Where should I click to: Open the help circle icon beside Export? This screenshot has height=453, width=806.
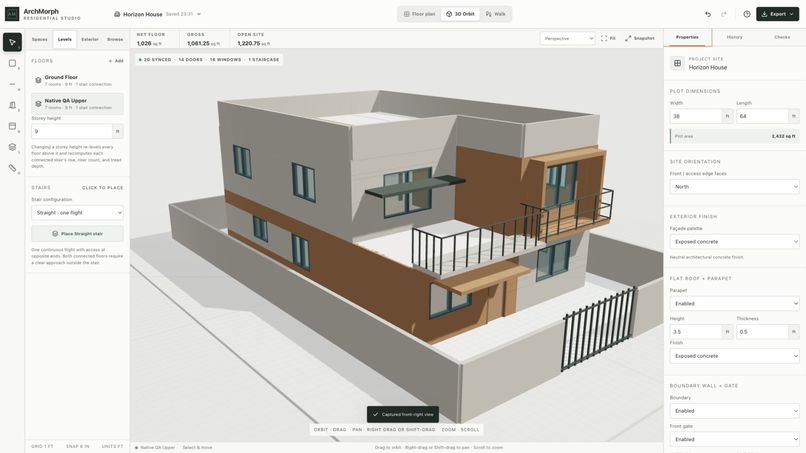746,14
